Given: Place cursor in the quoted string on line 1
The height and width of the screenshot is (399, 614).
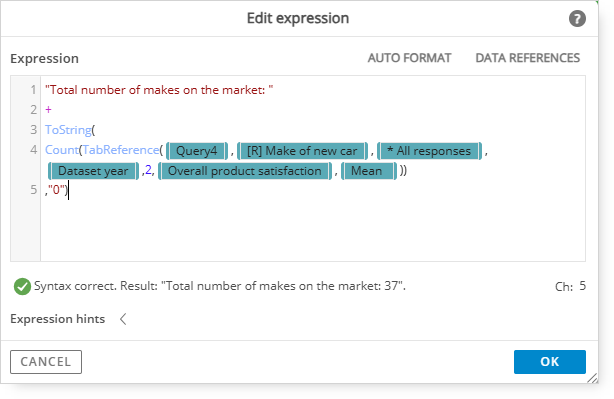Looking at the screenshot, I should point(159,90).
